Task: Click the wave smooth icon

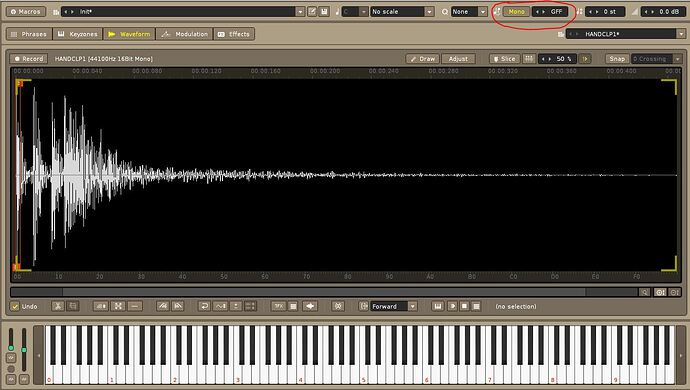Action: [220, 306]
